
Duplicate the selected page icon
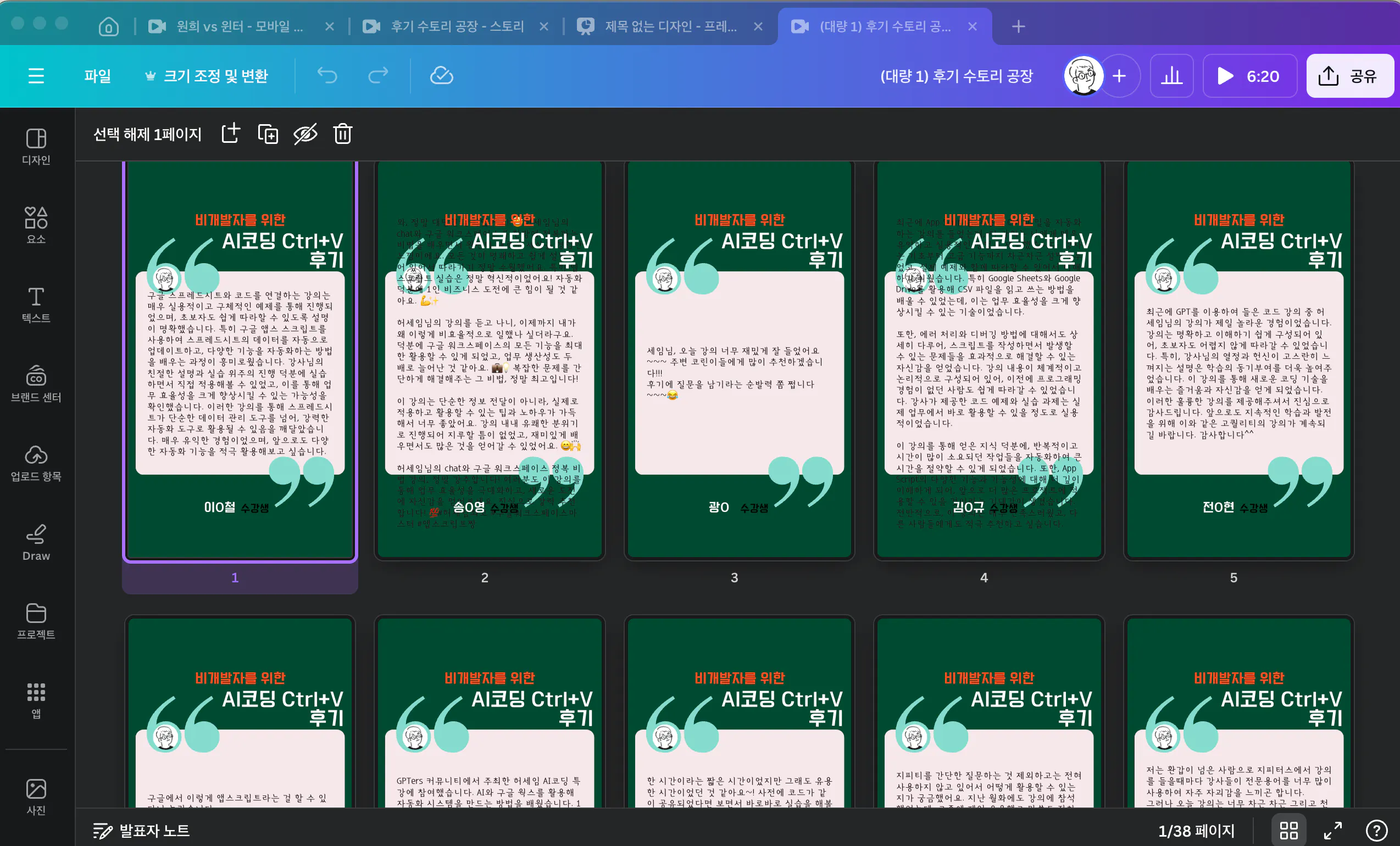pos(268,134)
